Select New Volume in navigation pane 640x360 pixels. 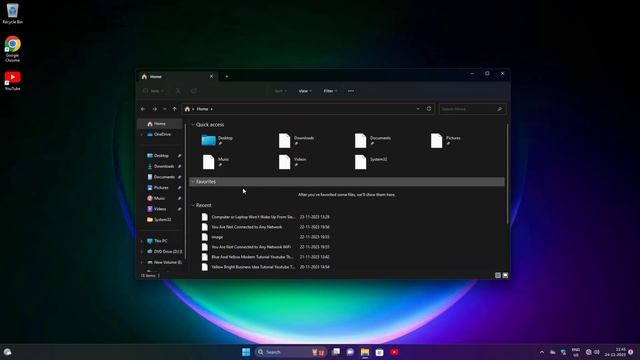click(164, 262)
